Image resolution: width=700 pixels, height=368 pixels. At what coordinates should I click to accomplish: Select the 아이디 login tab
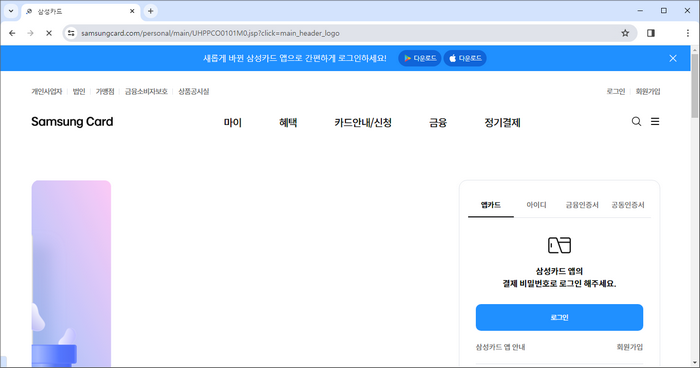(x=537, y=205)
